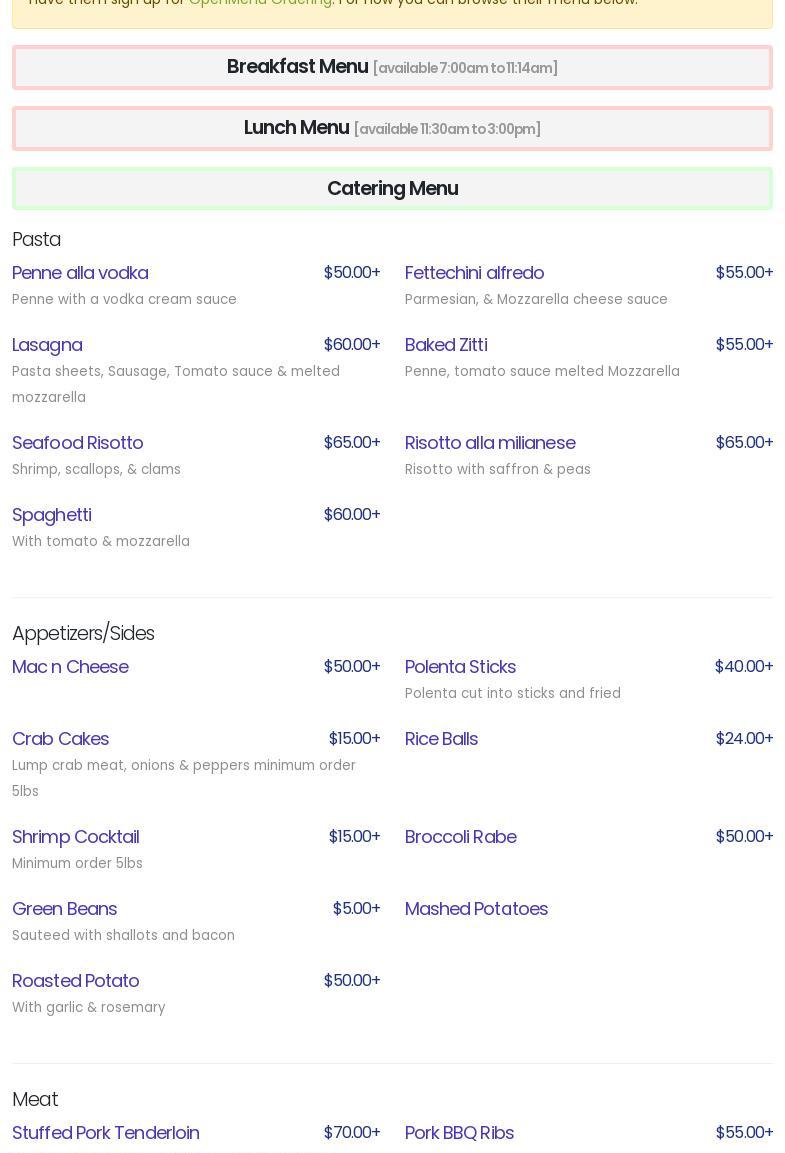Collapse the Catering Menu section
785x1153 pixels.
pos(392,188)
